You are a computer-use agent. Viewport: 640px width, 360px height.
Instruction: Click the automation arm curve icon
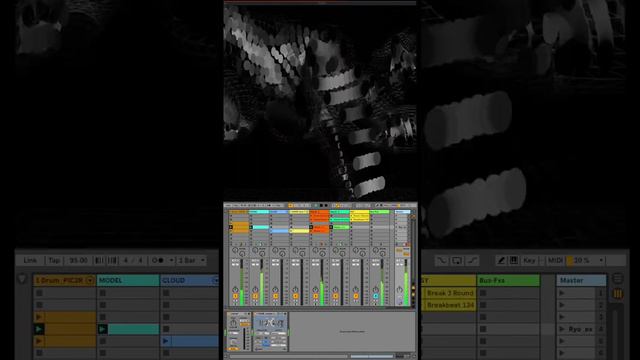click(x=442, y=260)
